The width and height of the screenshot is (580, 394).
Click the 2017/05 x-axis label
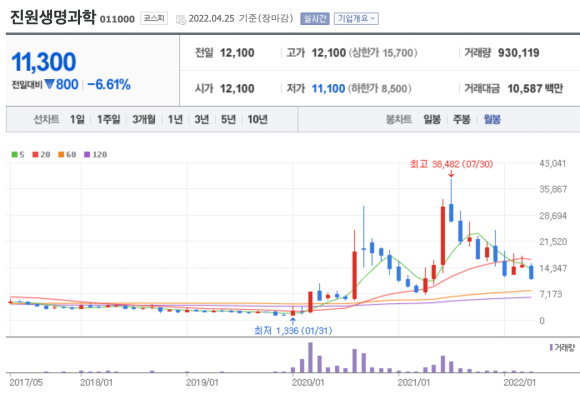(26, 382)
